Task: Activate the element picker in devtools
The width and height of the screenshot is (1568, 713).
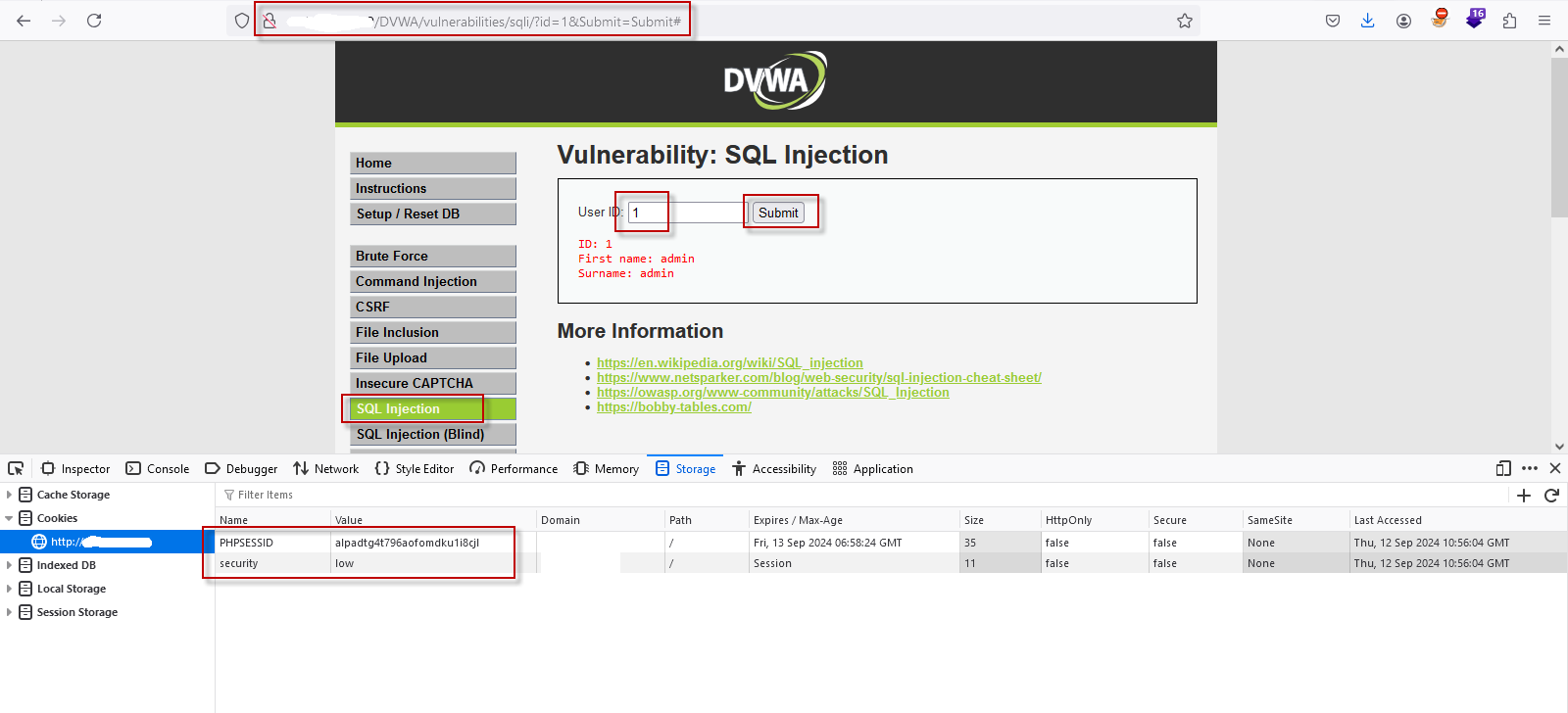Action: (x=16, y=468)
